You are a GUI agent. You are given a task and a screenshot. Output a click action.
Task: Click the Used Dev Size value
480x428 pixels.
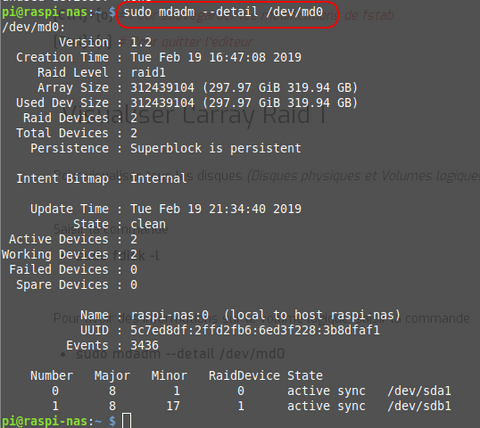(x=244, y=103)
